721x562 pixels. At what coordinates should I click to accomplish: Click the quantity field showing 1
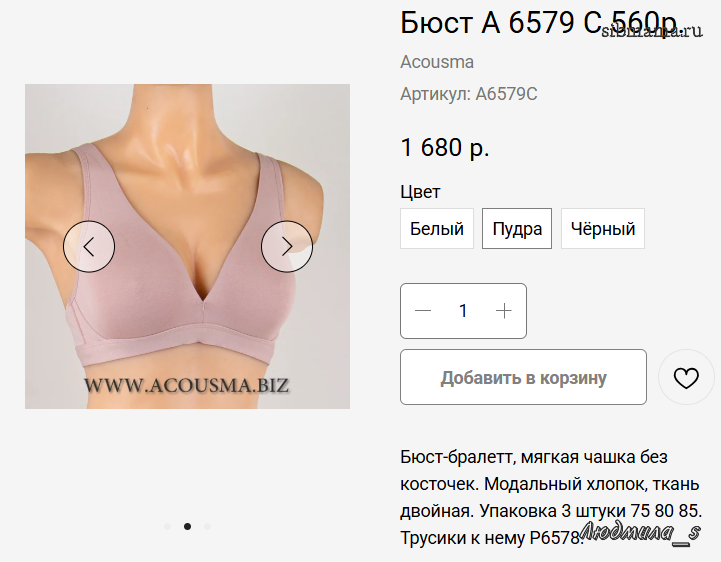(463, 311)
